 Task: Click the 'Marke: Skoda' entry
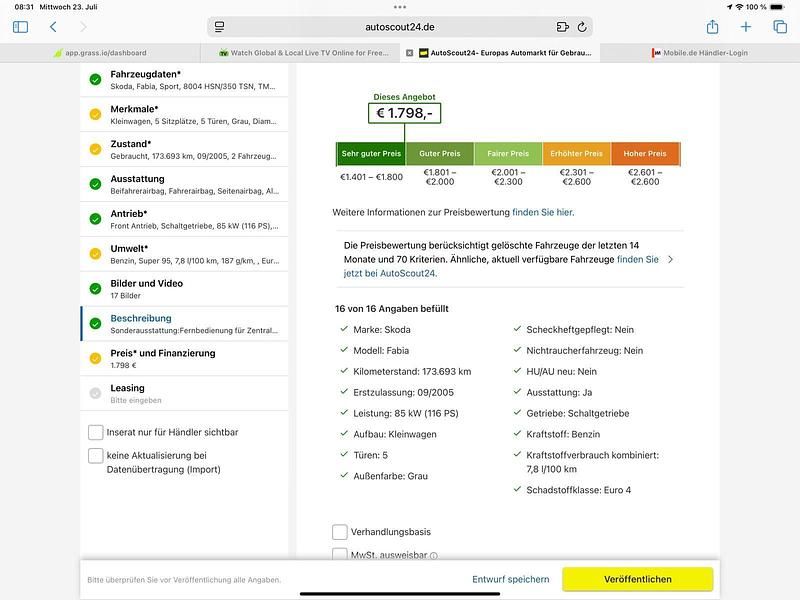382,330
